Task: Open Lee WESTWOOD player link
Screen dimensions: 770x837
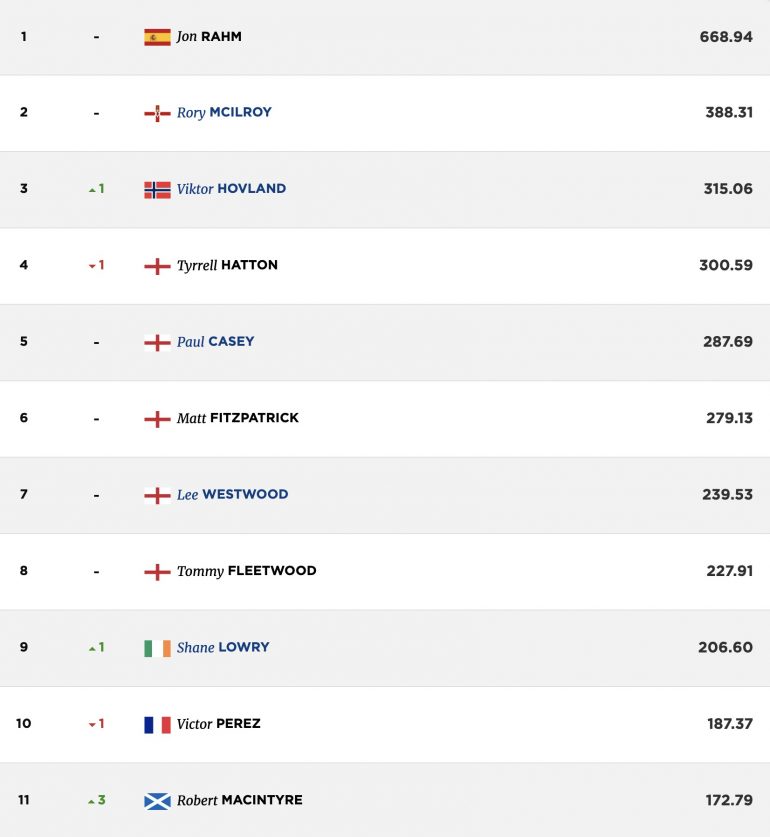Action: coord(232,494)
